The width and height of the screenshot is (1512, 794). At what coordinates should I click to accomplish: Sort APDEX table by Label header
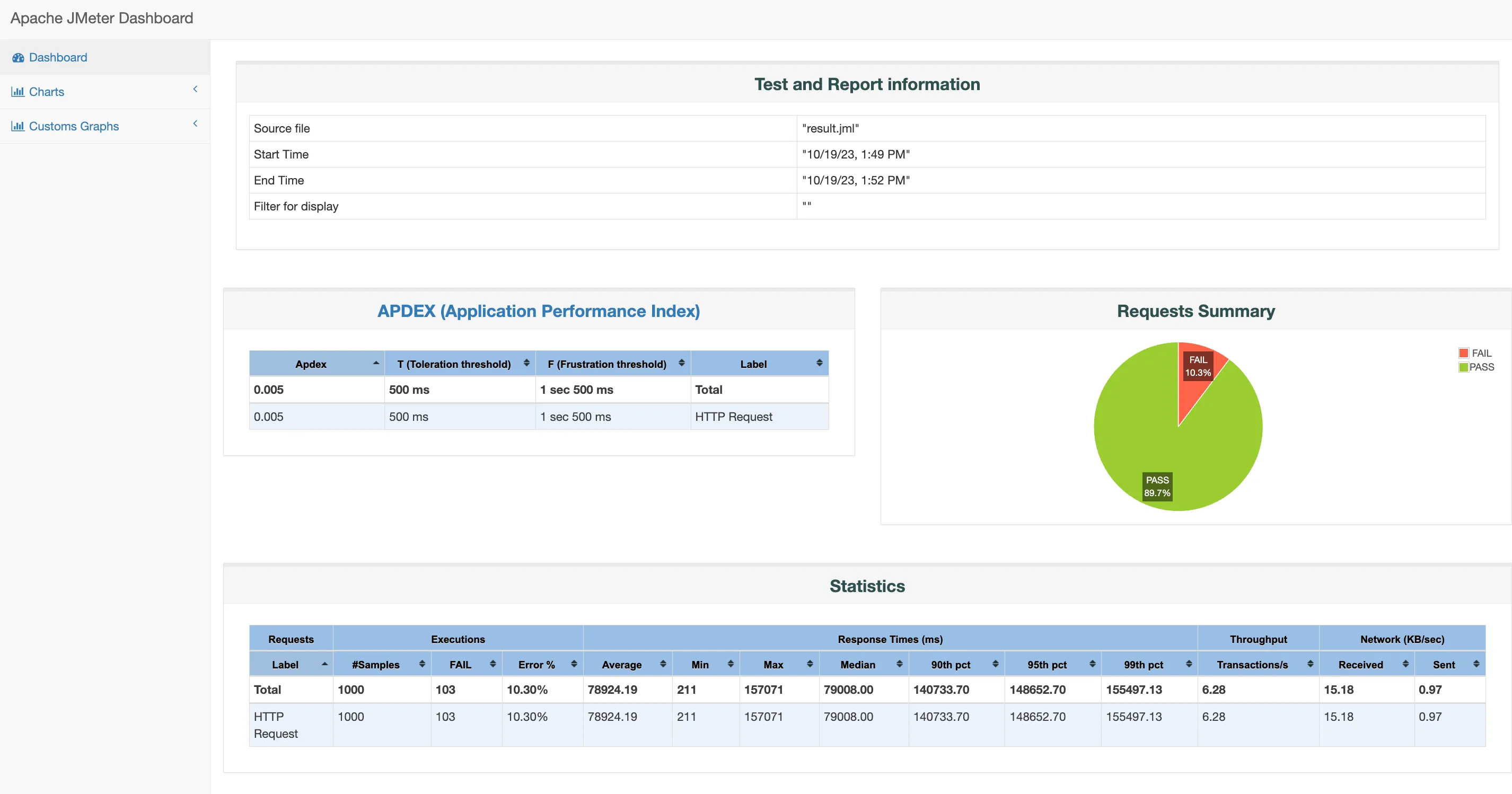pos(753,364)
